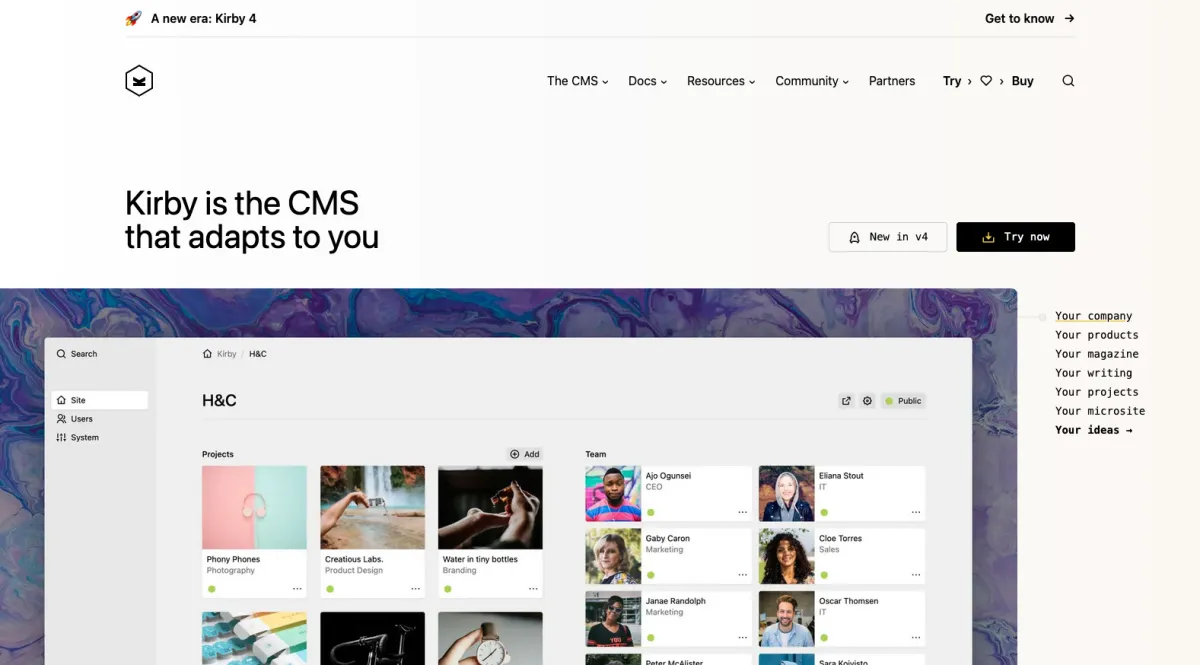Click the home icon in panel breadcrumb
The height and width of the screenshot is (665, 1200).
tap(207, 354)
